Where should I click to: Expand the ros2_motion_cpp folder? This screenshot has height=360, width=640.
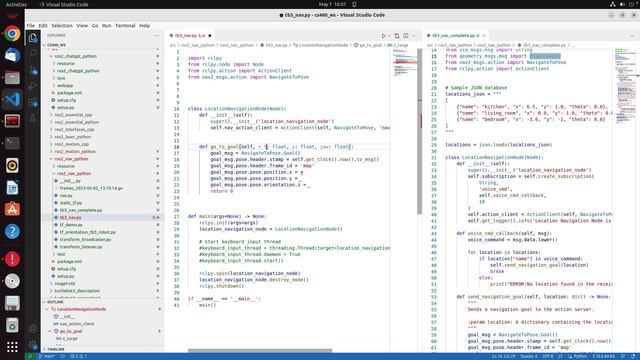click(x=102, y=144)
